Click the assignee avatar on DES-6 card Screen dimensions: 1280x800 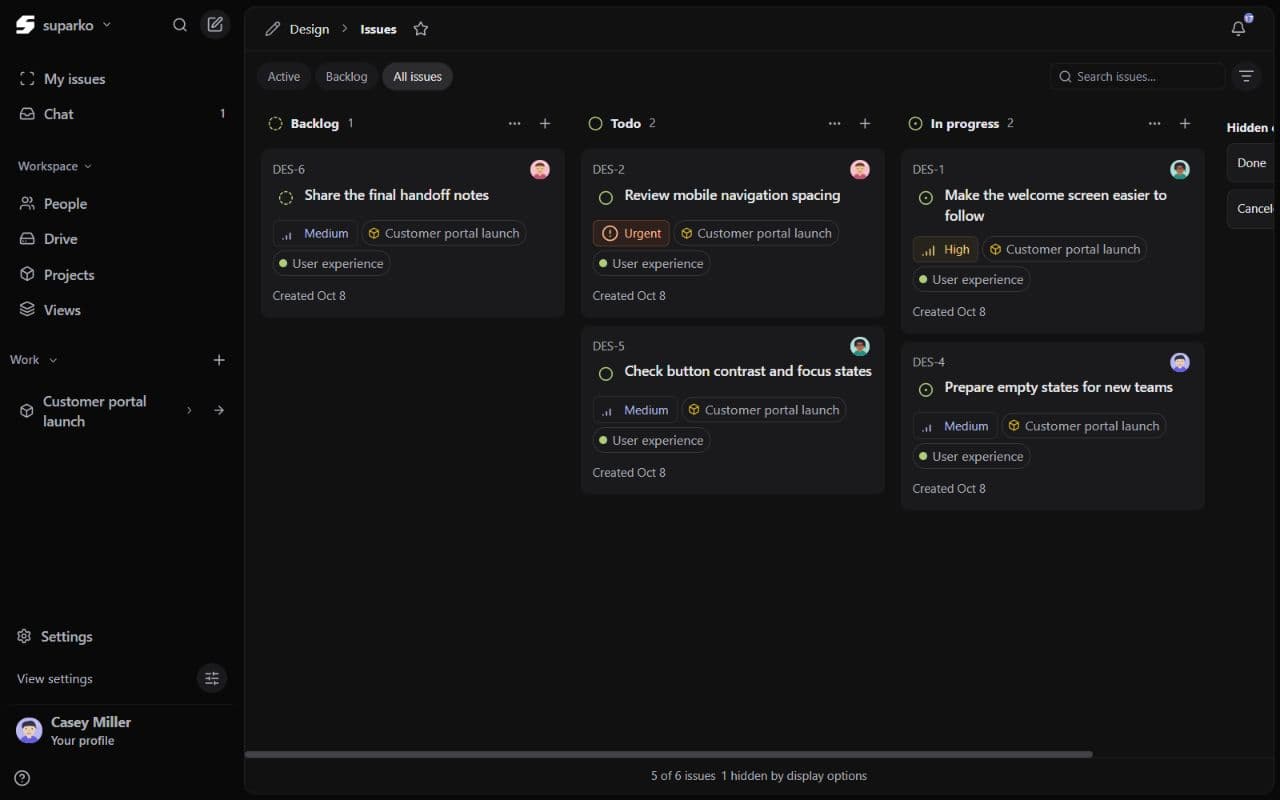[540, 170]
